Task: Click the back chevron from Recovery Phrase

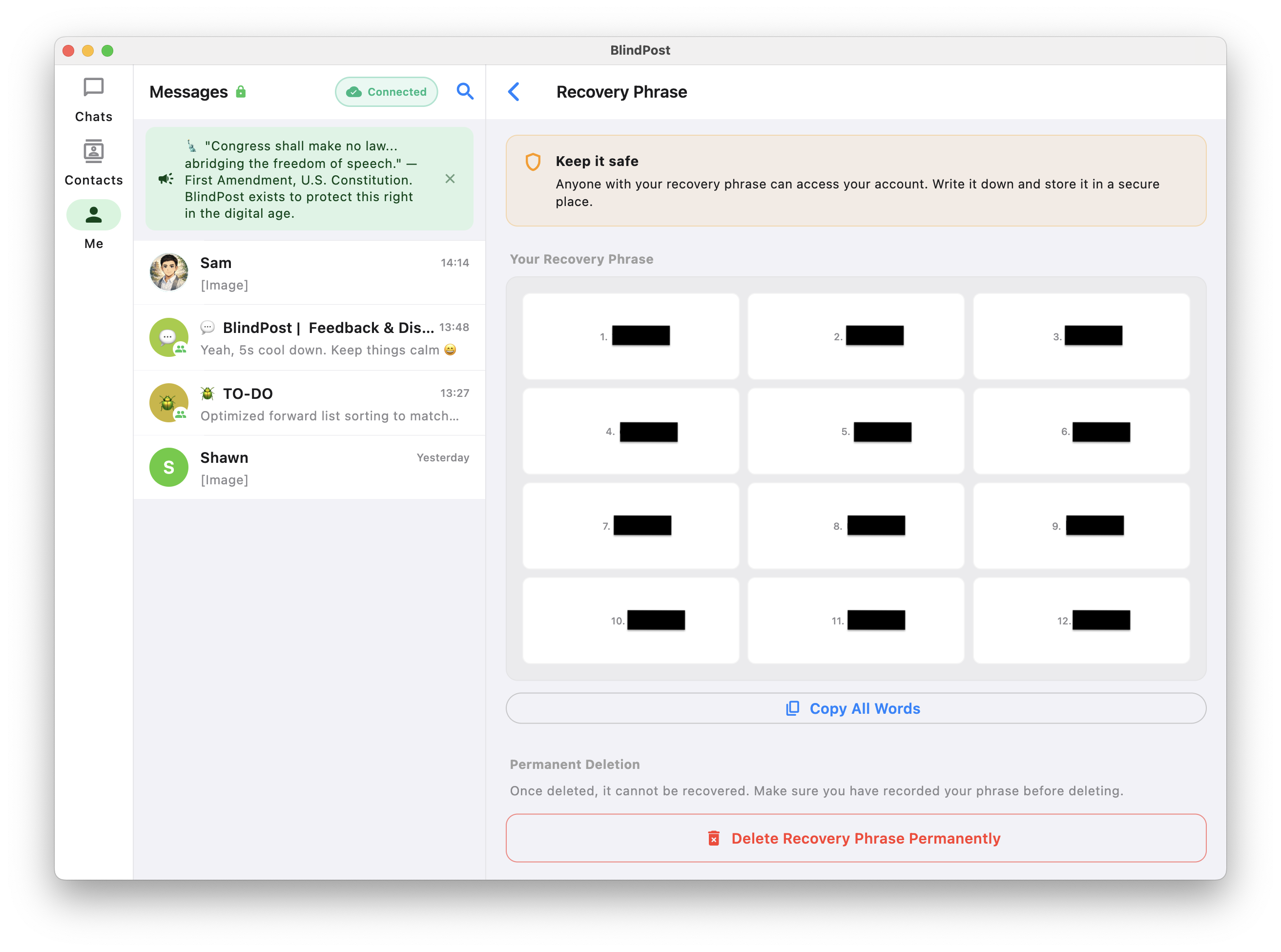Action: pos(514,92)
